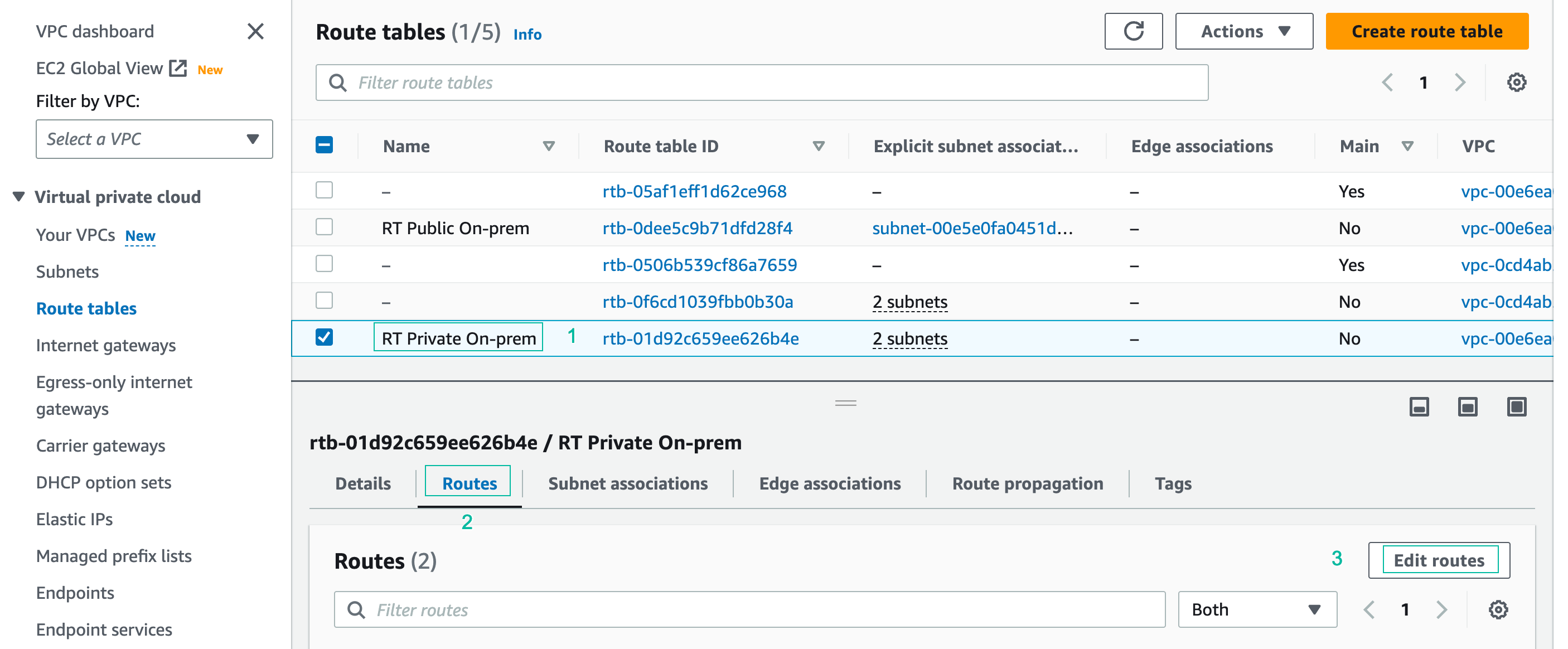Select the RT Public On-prem row checkbox

(325, 227)
